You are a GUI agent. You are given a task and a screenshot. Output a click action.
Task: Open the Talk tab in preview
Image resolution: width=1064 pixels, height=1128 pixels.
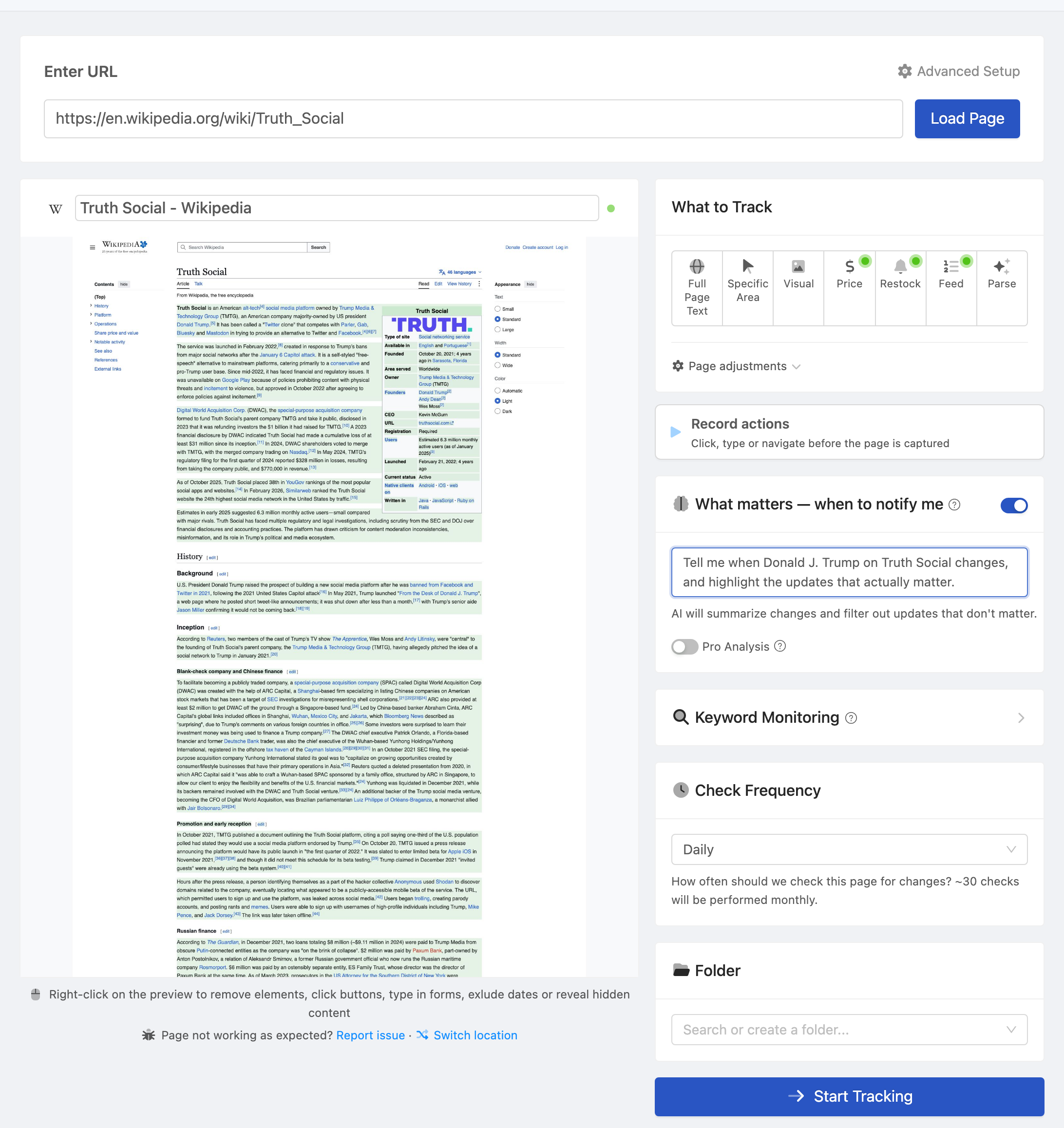point(199,283)
